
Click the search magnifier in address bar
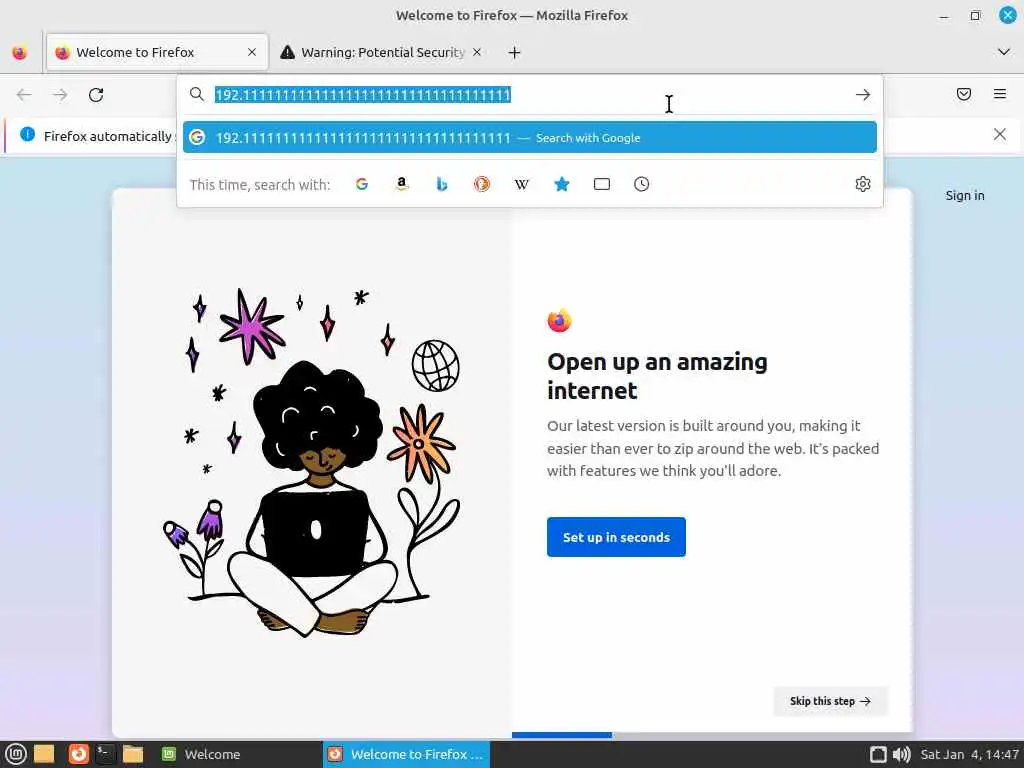(x=197, y=95)
